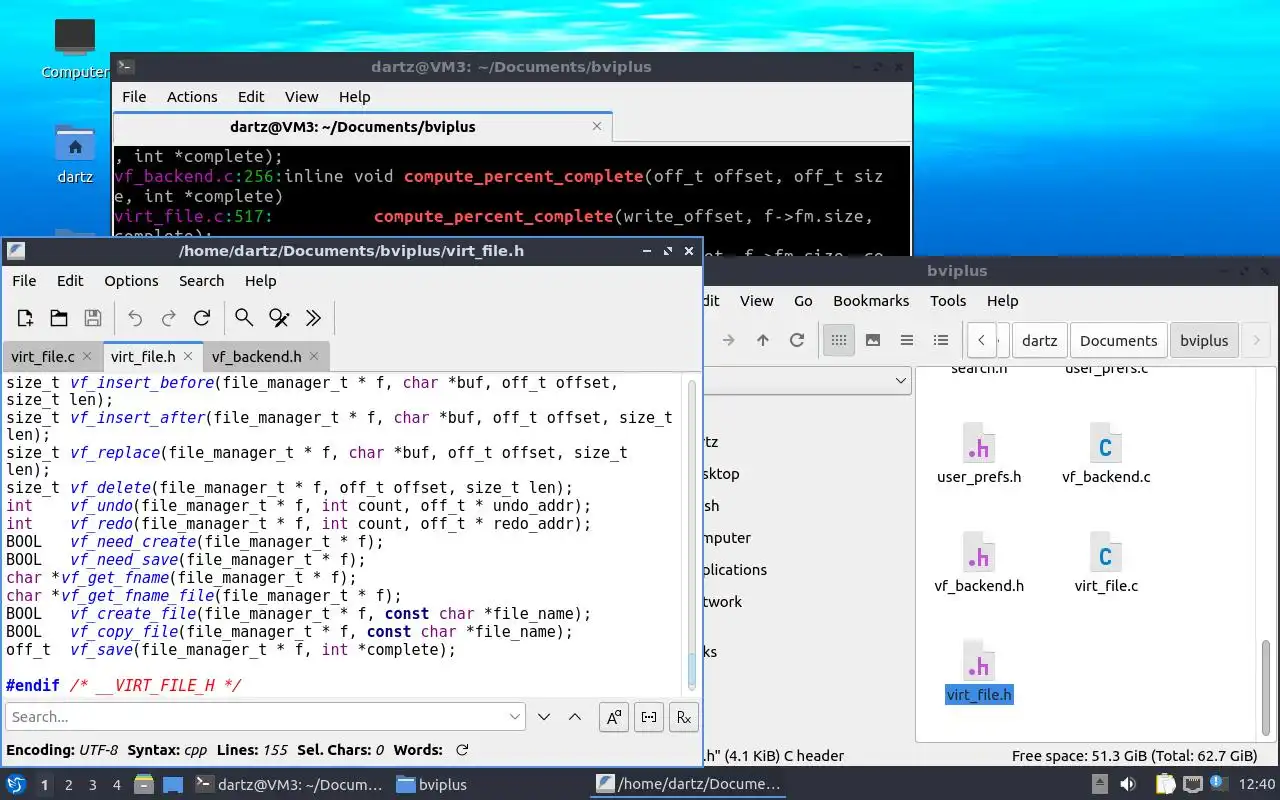1280x800 pixels.
Task: Open the dartz home folder desktop icon
Action: 75,155
